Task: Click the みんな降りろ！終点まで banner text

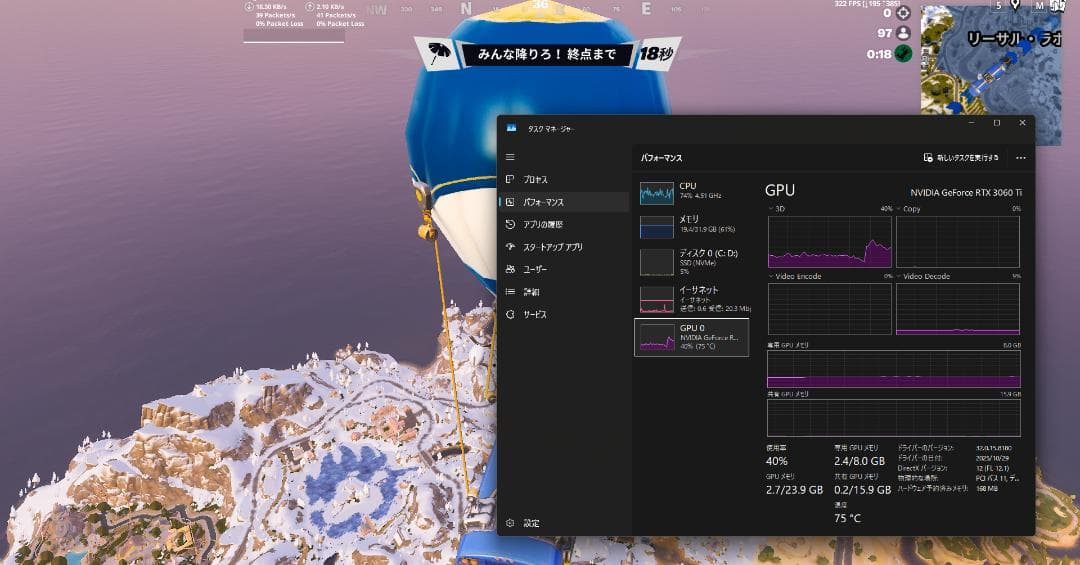Action: pyautogui.click(x=546, y=54)
